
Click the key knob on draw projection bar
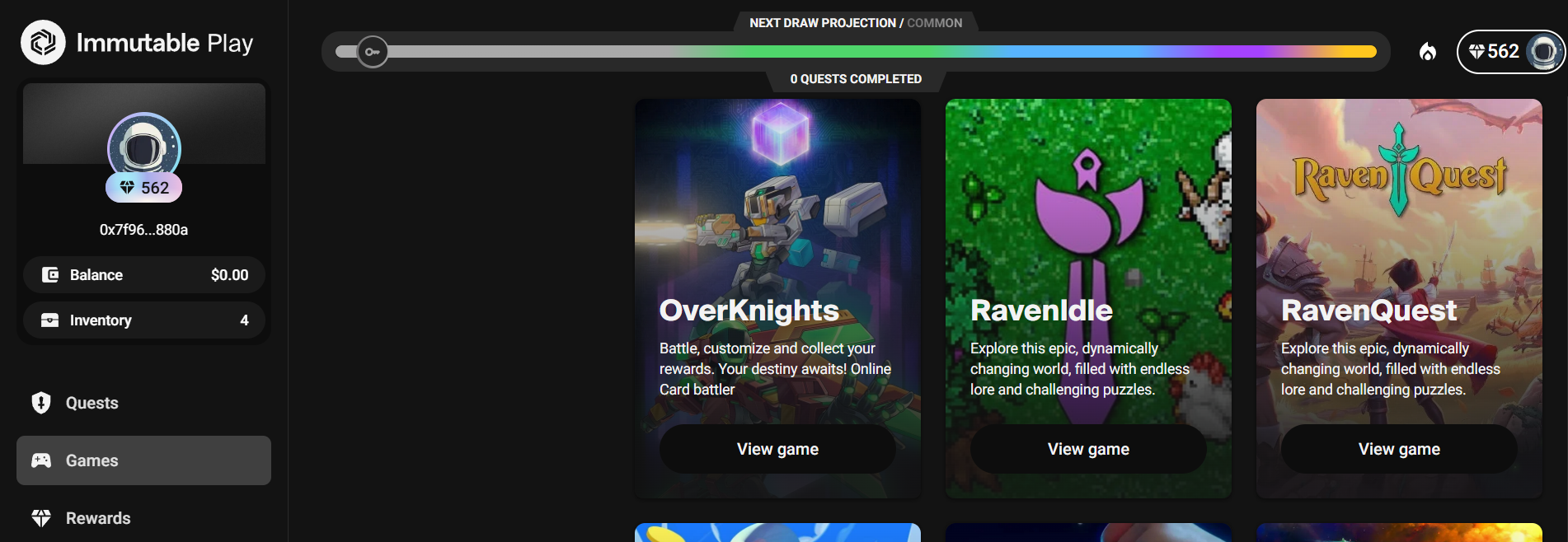373,52
